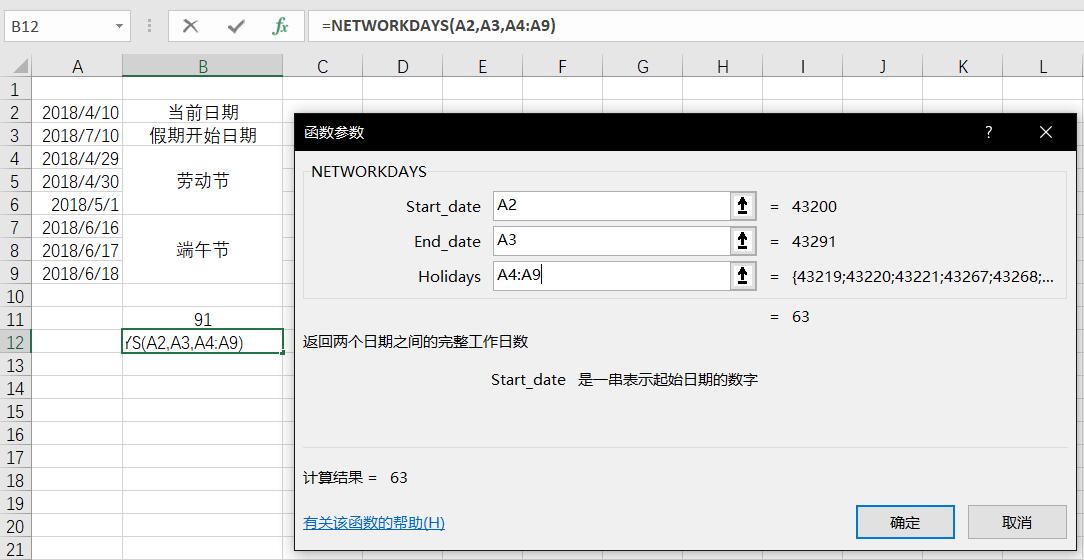Select row 1 header
The width and height of the screenshot is (1084, 560).
pyautogui.click(x=15, y=89)
